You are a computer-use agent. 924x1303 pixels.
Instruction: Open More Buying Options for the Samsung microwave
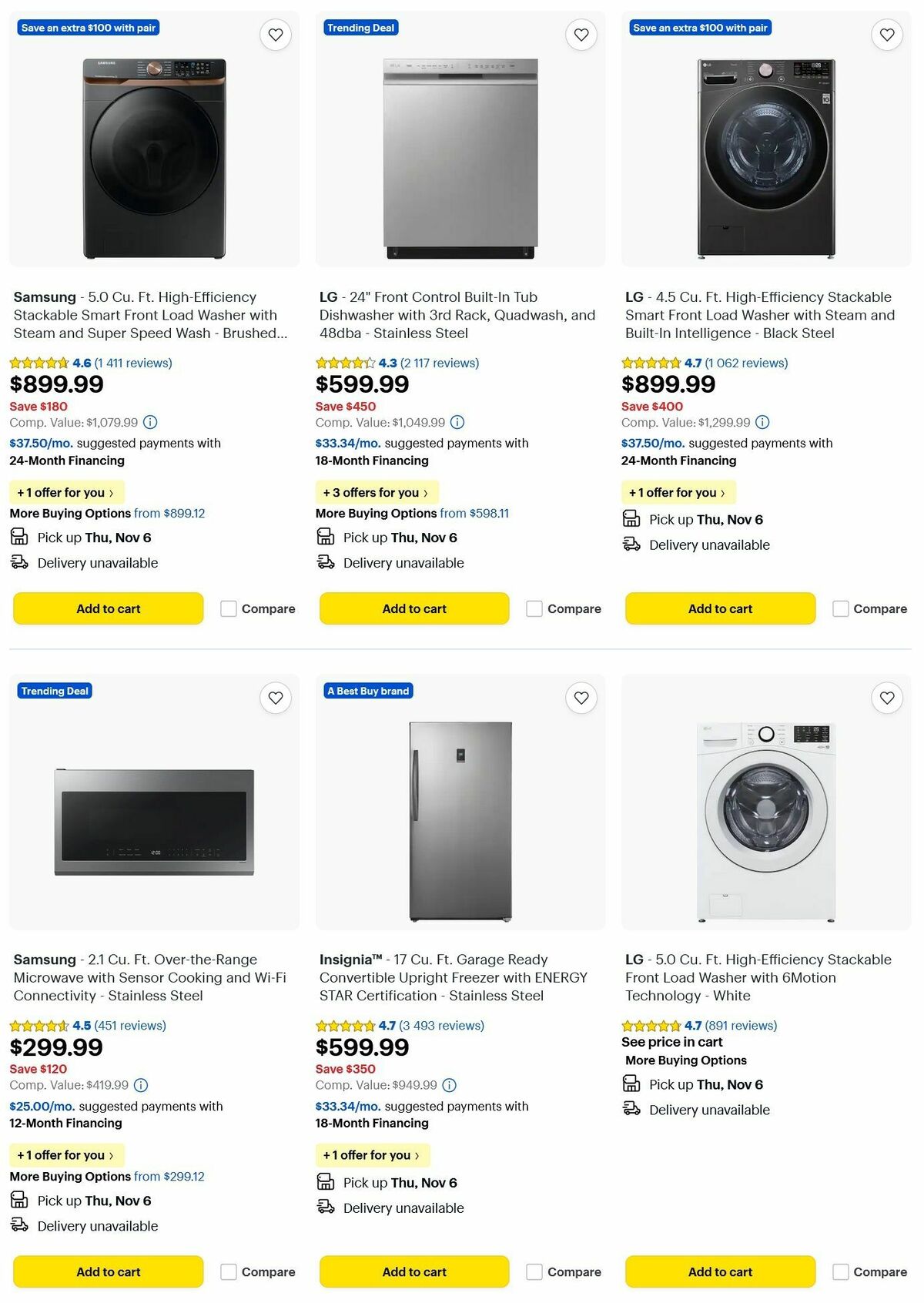click(69, 1176)
